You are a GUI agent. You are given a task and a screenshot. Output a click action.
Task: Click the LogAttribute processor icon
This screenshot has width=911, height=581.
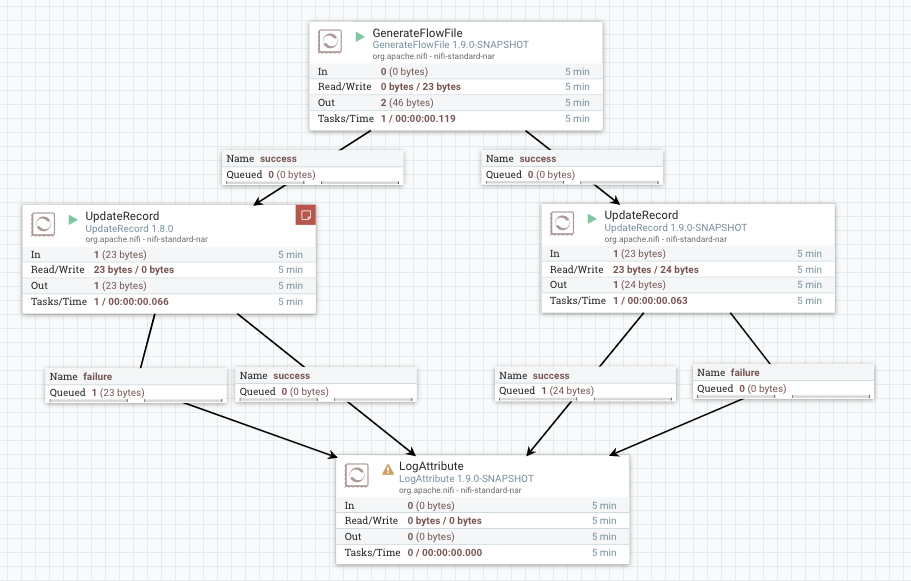pos(356,475)
